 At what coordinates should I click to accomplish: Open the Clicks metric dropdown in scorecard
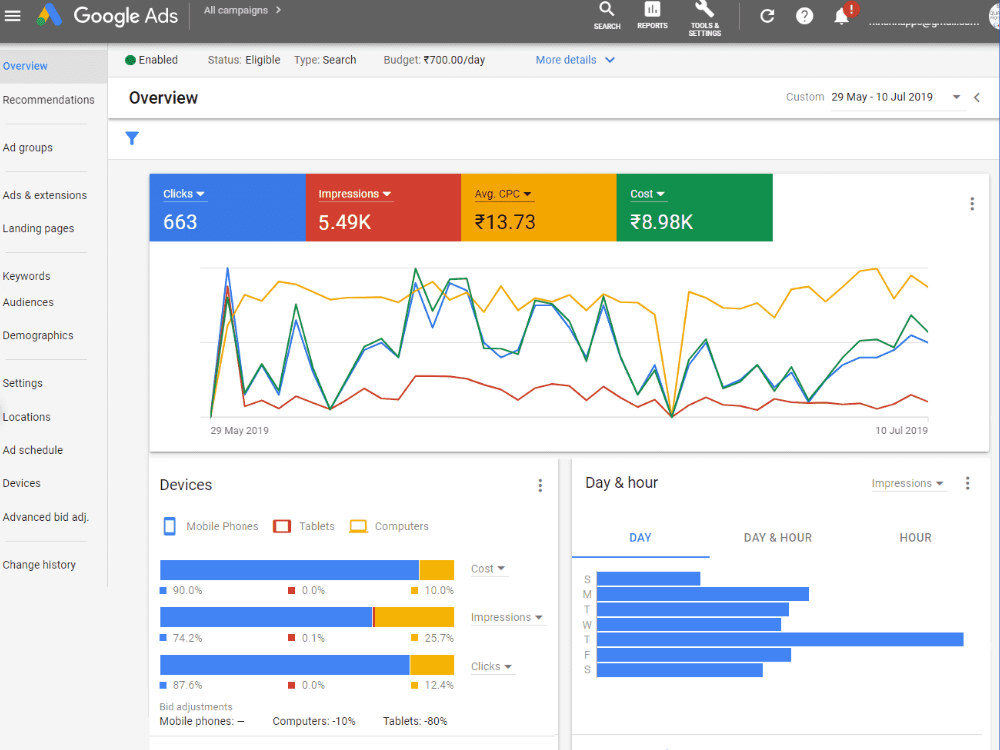pos(184,194)
